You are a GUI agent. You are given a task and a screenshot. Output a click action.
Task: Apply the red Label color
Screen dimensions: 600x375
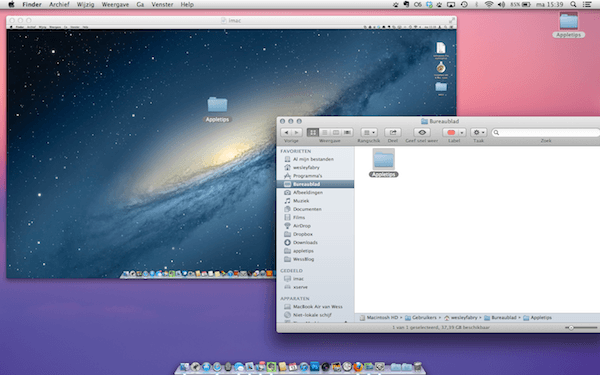[451, 132]
